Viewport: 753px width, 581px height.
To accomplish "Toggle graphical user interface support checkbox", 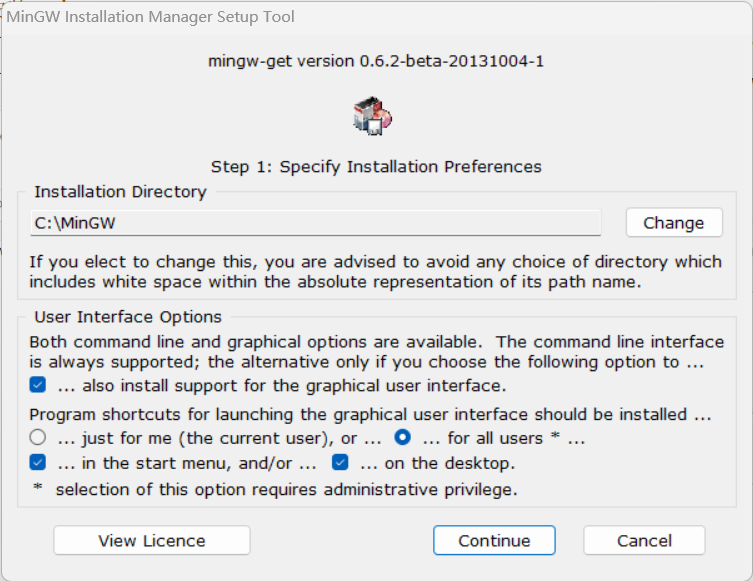I will (38, 385).
